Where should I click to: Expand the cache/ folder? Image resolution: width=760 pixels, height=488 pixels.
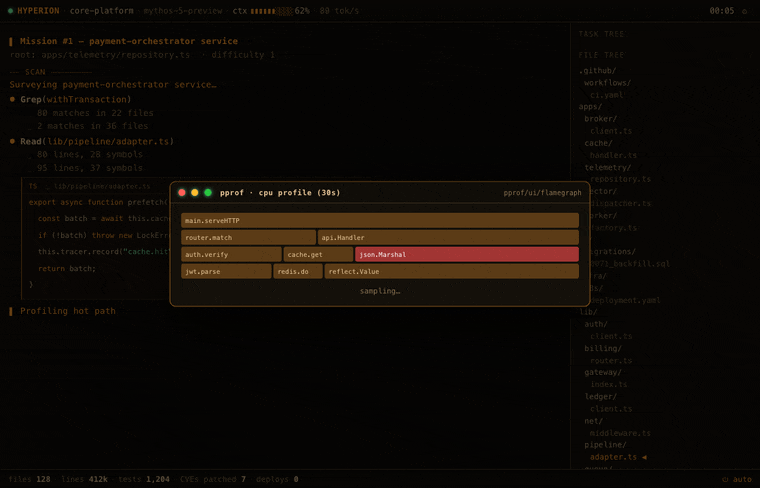click(598, 143)
